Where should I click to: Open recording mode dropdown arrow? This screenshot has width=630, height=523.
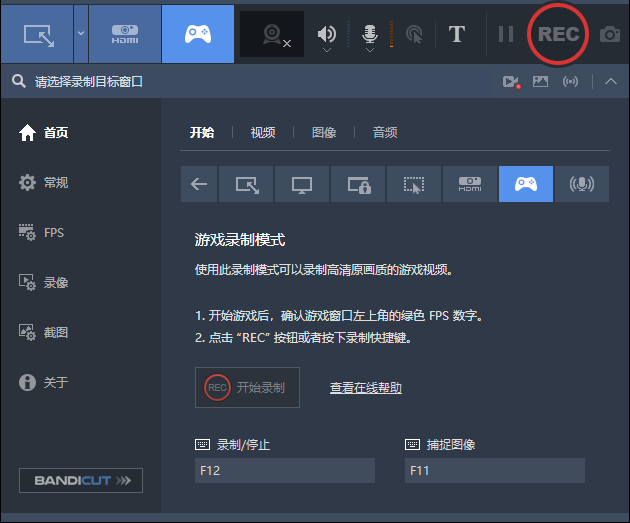pyautogui.click(x=81, y=34)
